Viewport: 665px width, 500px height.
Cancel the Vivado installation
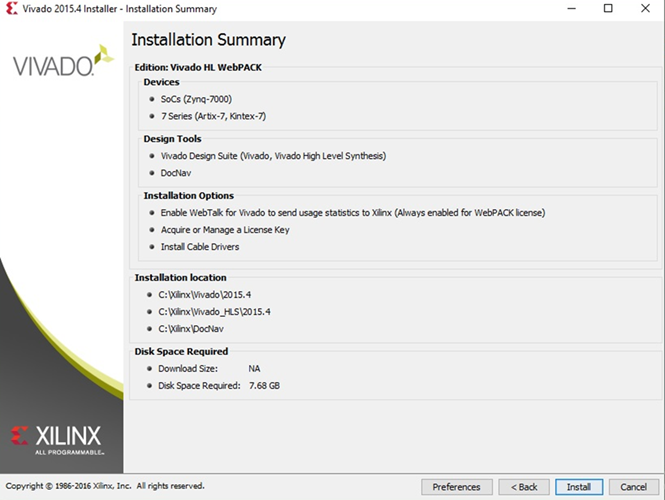click(x=634, y=487)
